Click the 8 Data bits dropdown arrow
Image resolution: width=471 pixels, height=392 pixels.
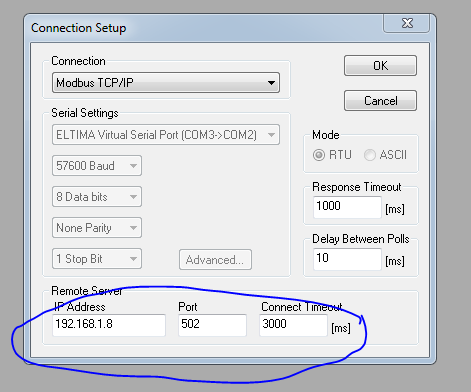pyautogui.click(x=133, y=197)
